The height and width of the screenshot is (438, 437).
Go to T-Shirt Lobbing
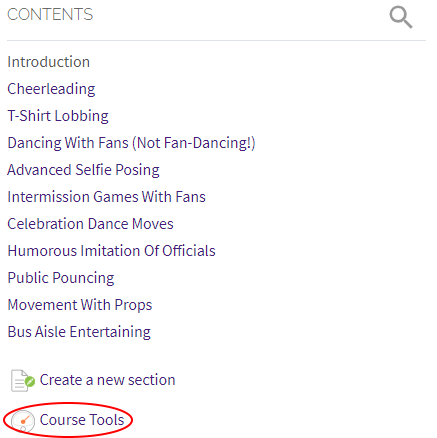(x=58, y=116)
